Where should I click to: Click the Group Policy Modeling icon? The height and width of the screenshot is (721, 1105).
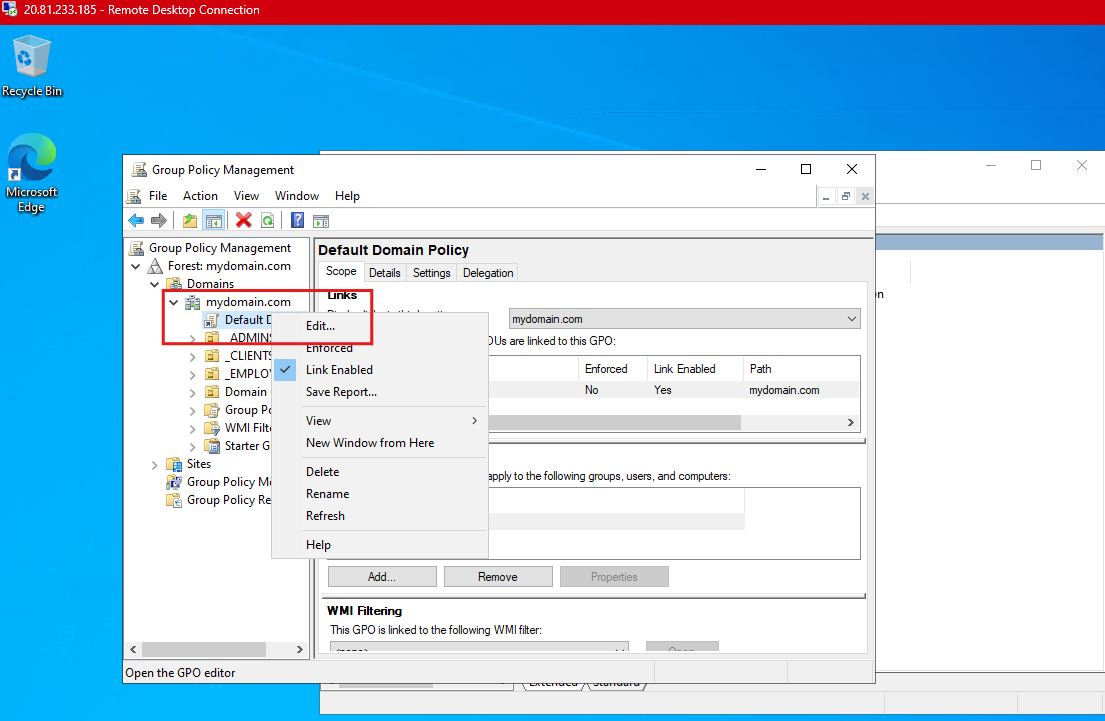click(173, 482)
